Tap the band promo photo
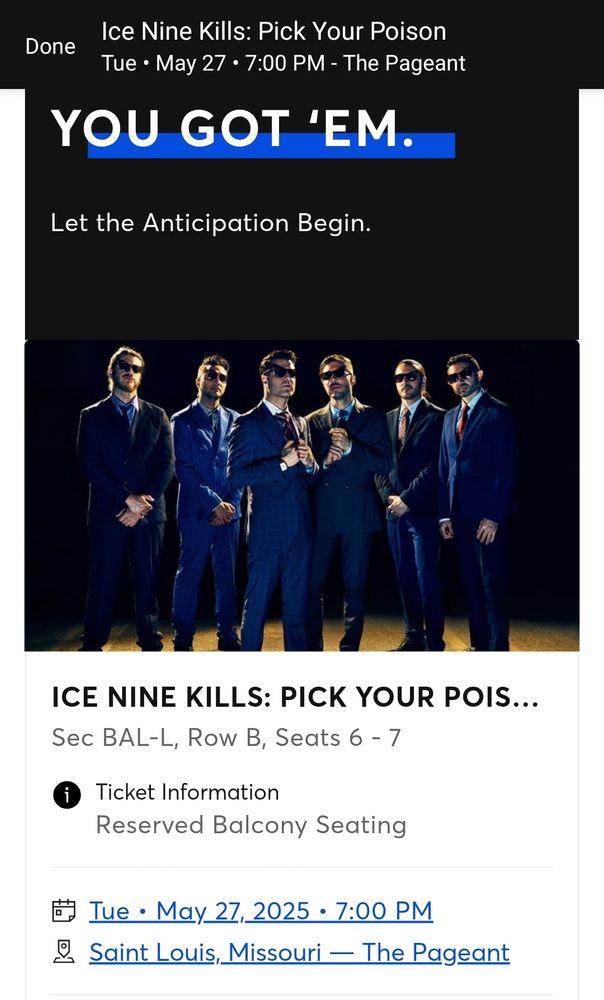 pos(302,495)
